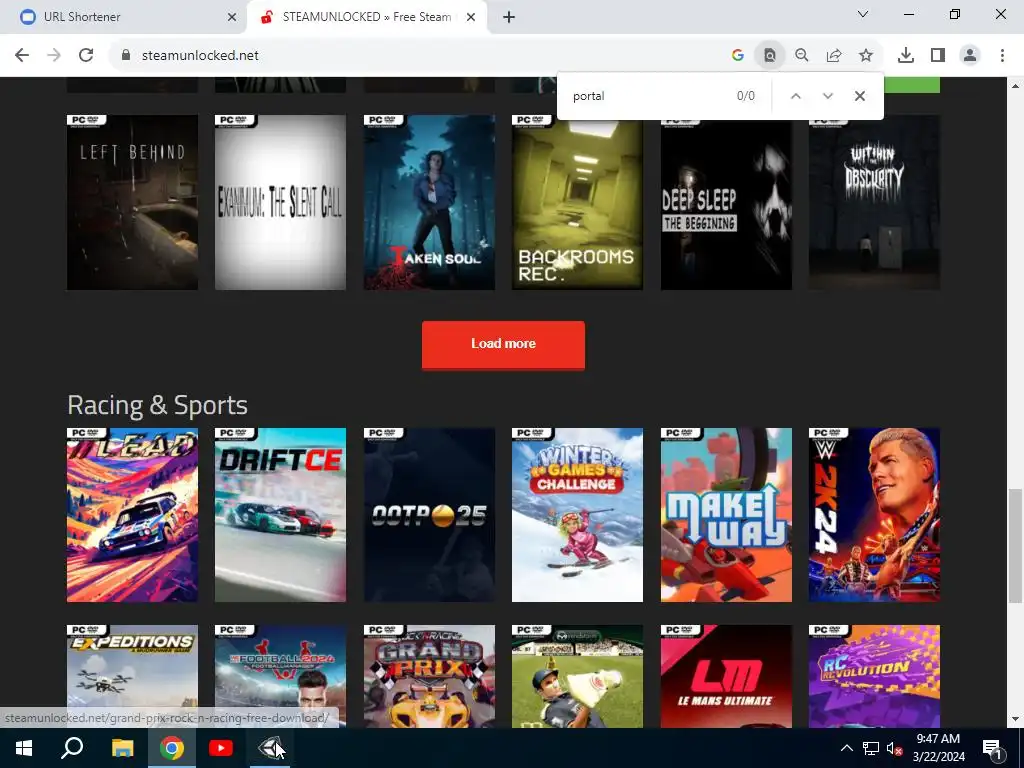
Task: Open File Explorer from the taskbar
Action: pyautogui.click(x=122, y=748)
